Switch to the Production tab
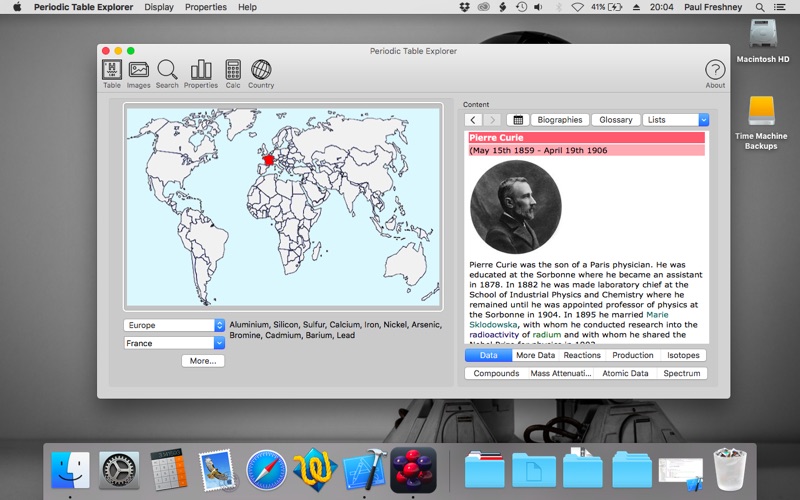The height and width of the screenshot is (500, 800). pos(633,355)
